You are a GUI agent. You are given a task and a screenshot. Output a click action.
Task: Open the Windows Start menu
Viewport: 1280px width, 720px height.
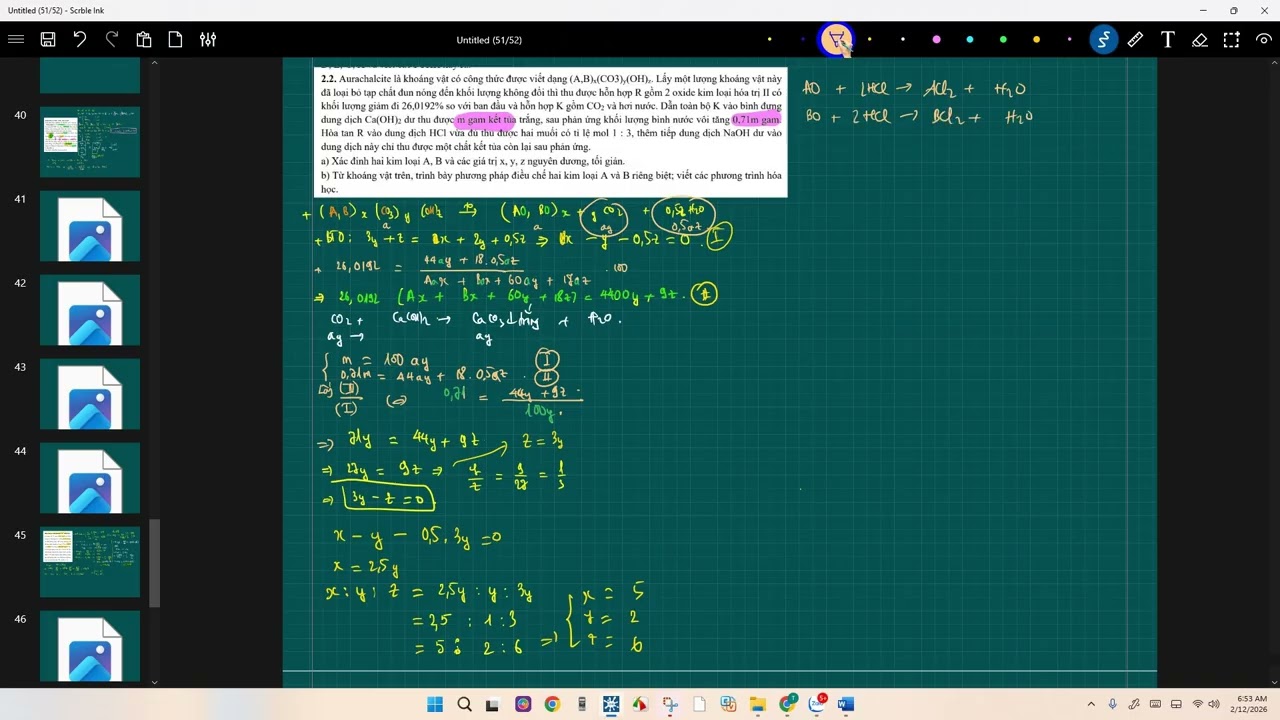tap(435, 704)
